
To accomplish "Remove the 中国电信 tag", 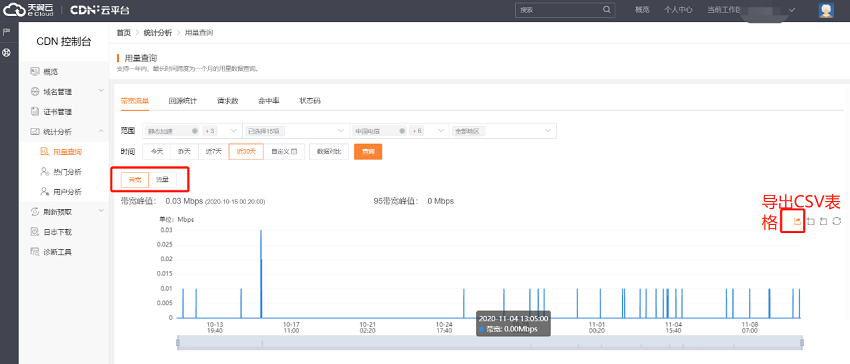I will pyautogui.click(x=402, y=131).
